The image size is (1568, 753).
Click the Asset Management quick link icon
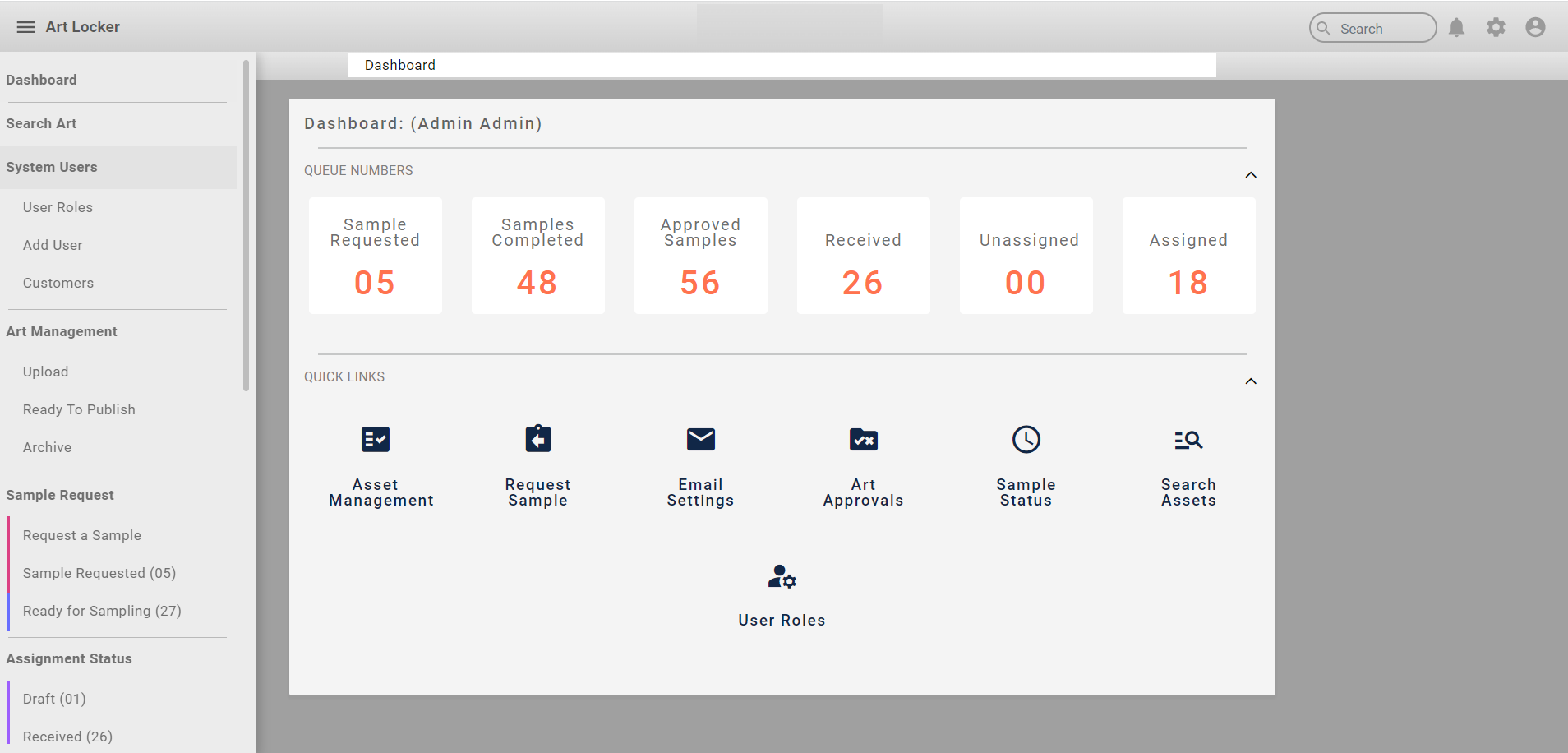pos(376,440)
